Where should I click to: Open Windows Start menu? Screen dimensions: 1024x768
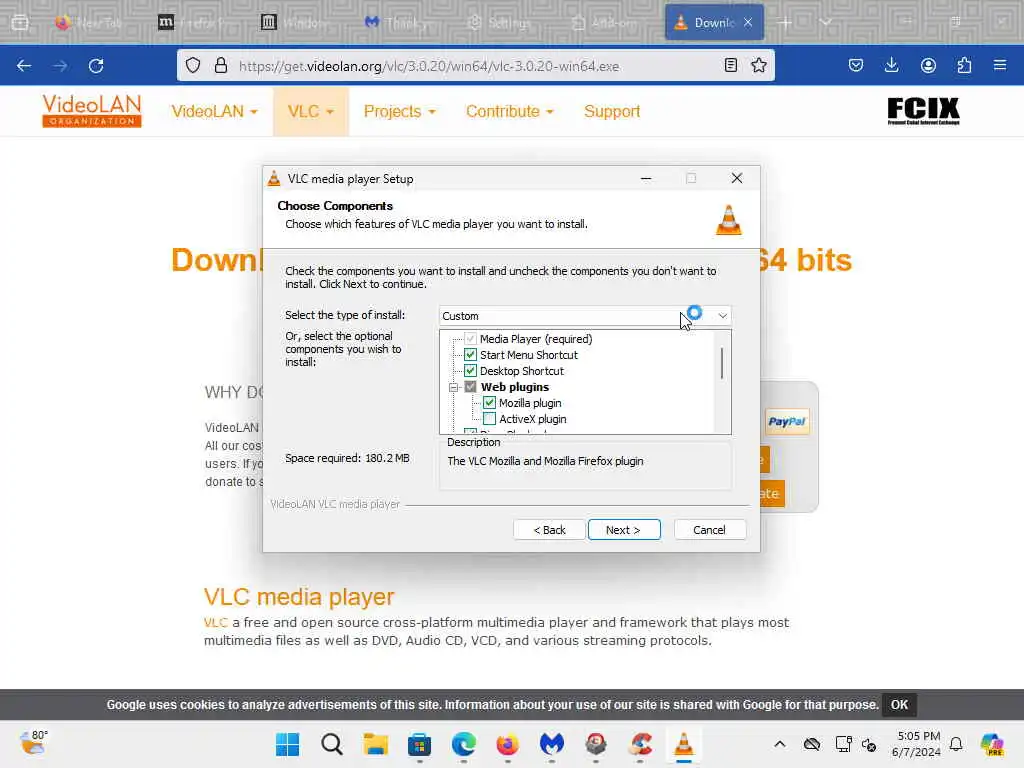pyautogui.click(x=287, y=744)
